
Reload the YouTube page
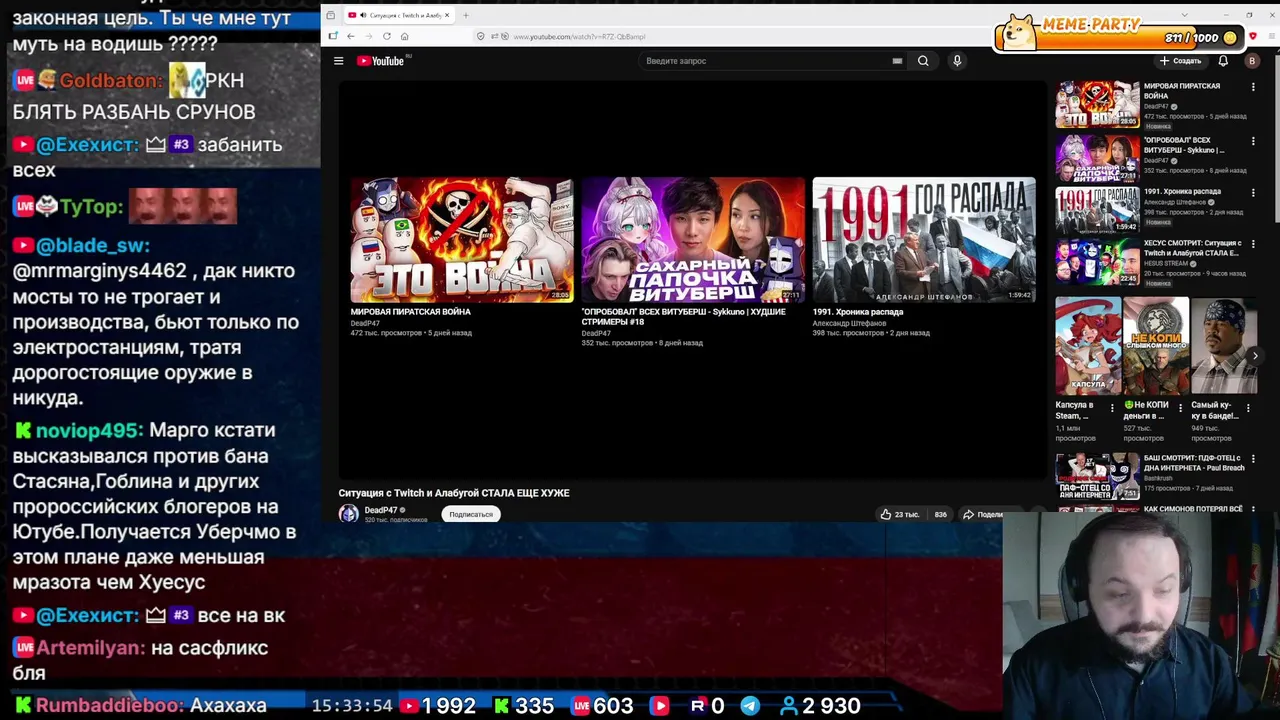386,36
